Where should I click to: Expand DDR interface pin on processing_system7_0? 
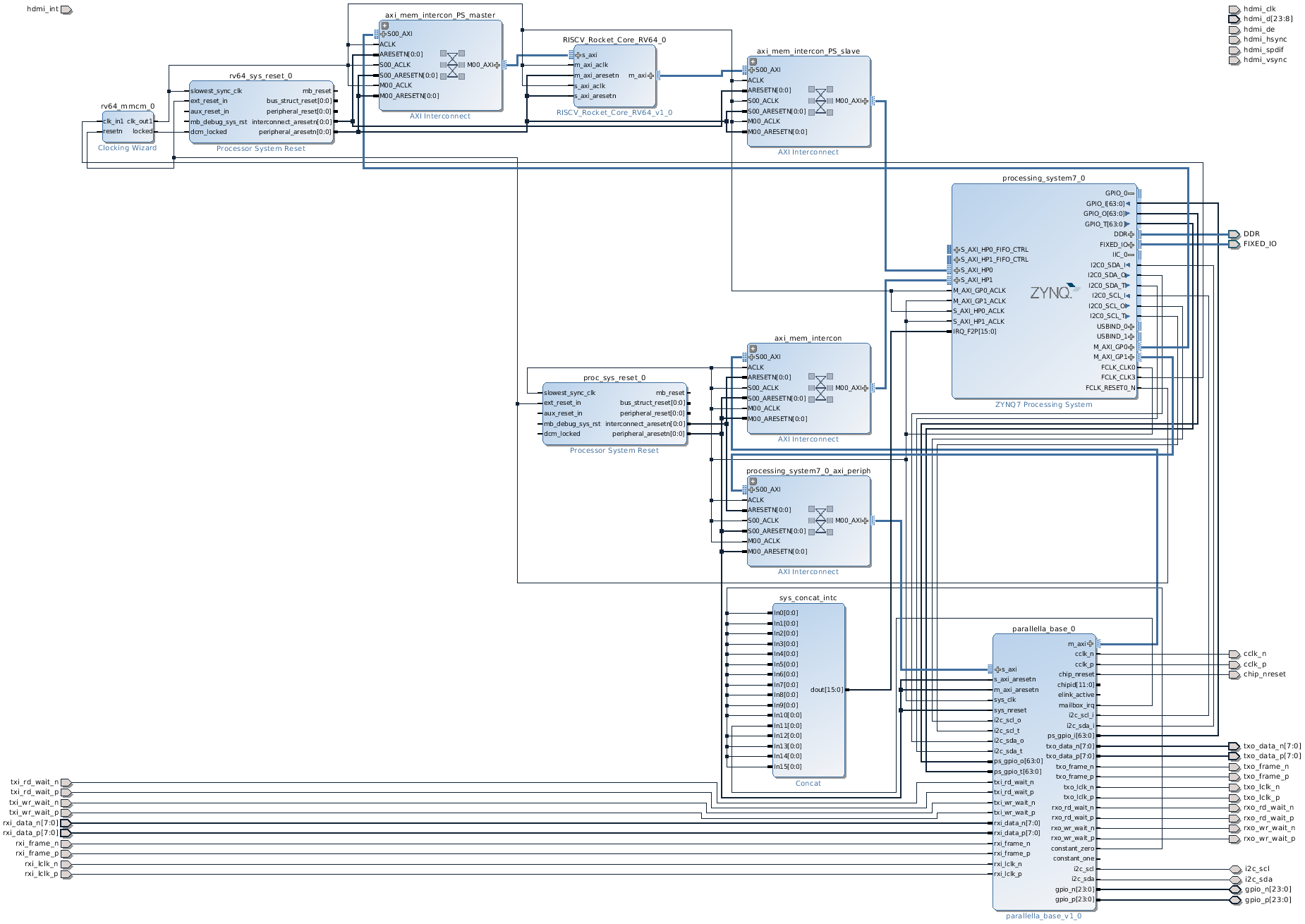pyautogui.click(x=1131, y=234)
